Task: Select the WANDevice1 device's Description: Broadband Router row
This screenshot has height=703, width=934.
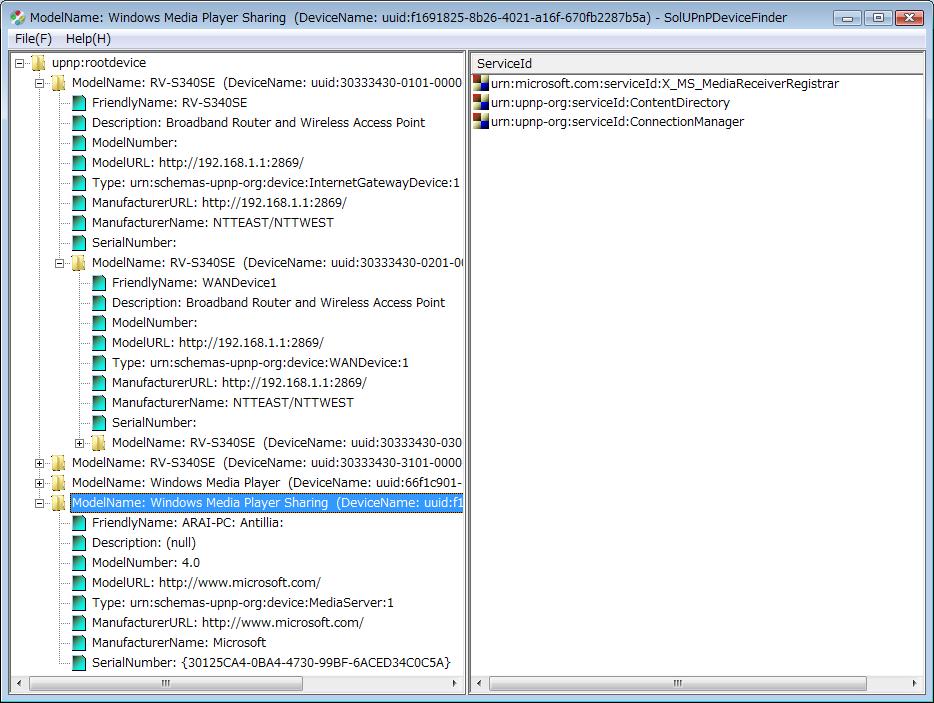Action: (278, 303)
